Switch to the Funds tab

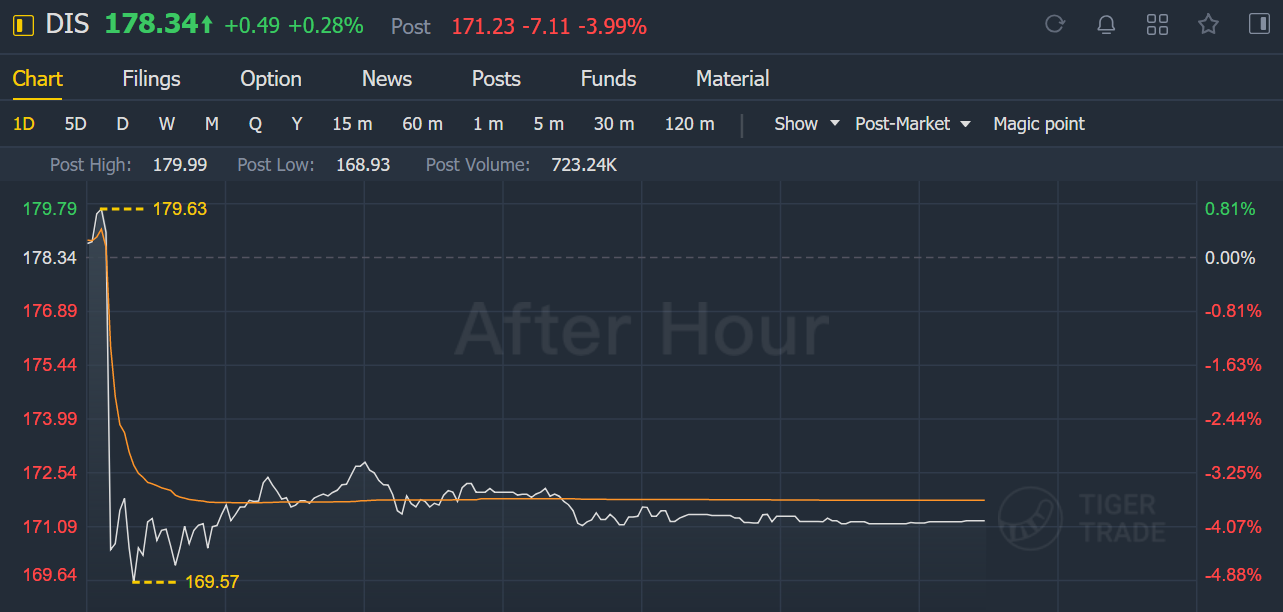pos(608,79)
